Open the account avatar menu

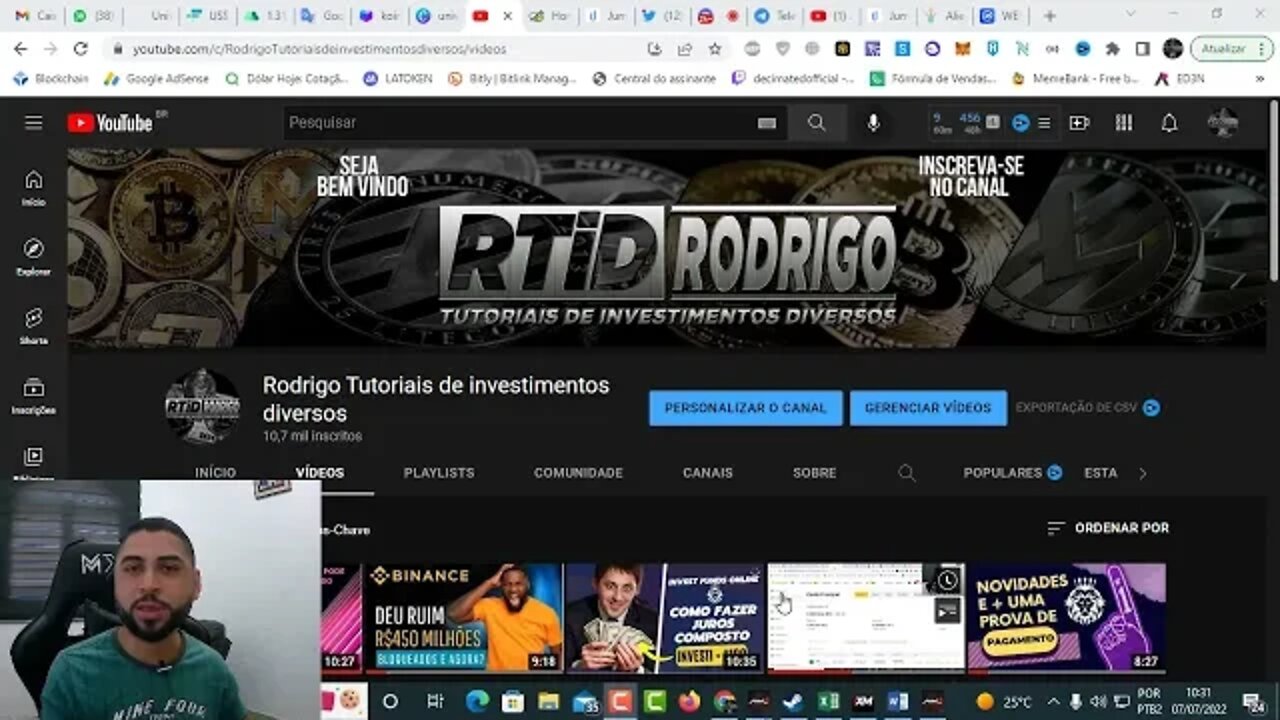point(1222,123)
